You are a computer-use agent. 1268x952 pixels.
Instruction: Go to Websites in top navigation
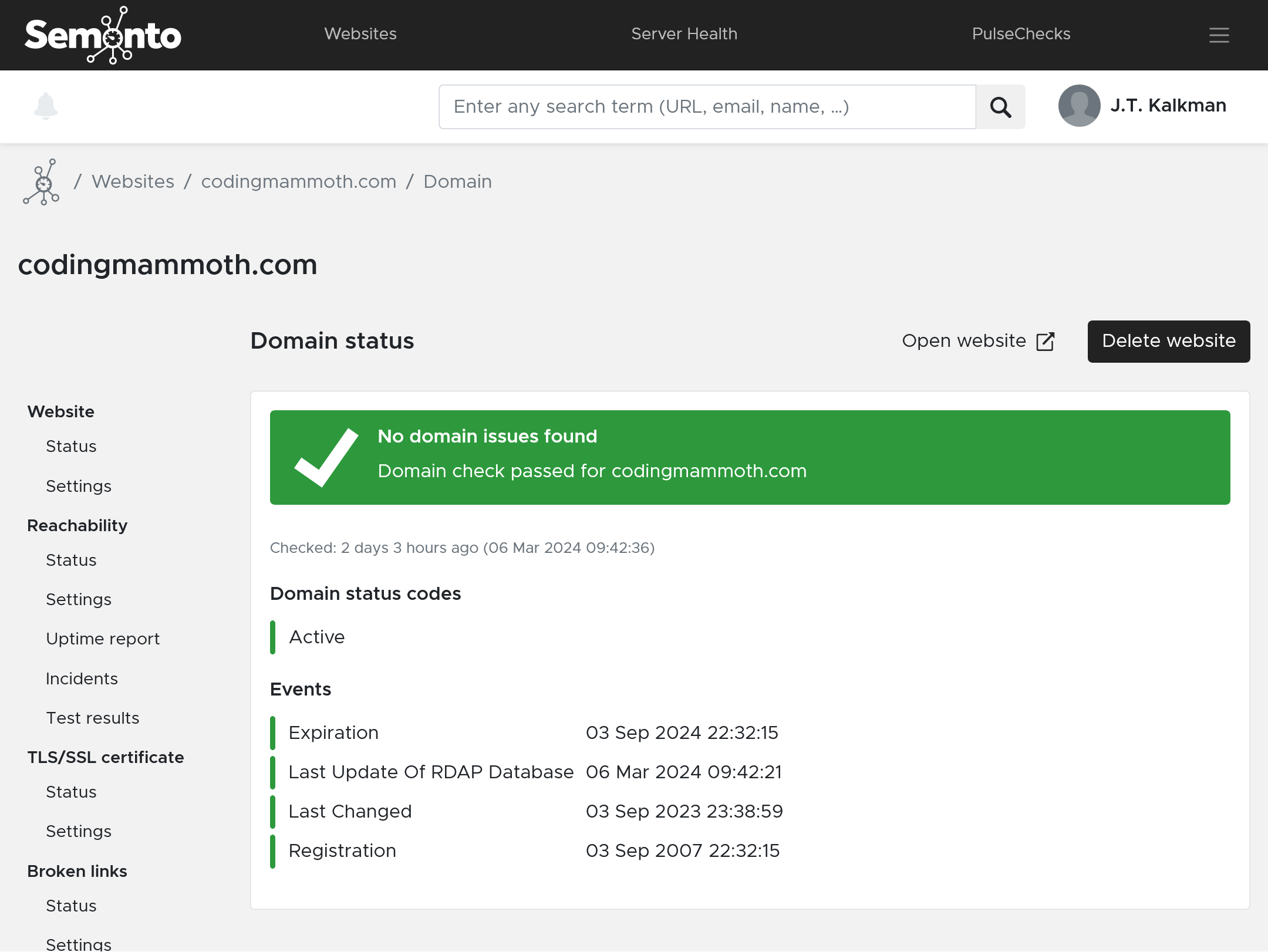pyautogui.click(x=360, y=34)
